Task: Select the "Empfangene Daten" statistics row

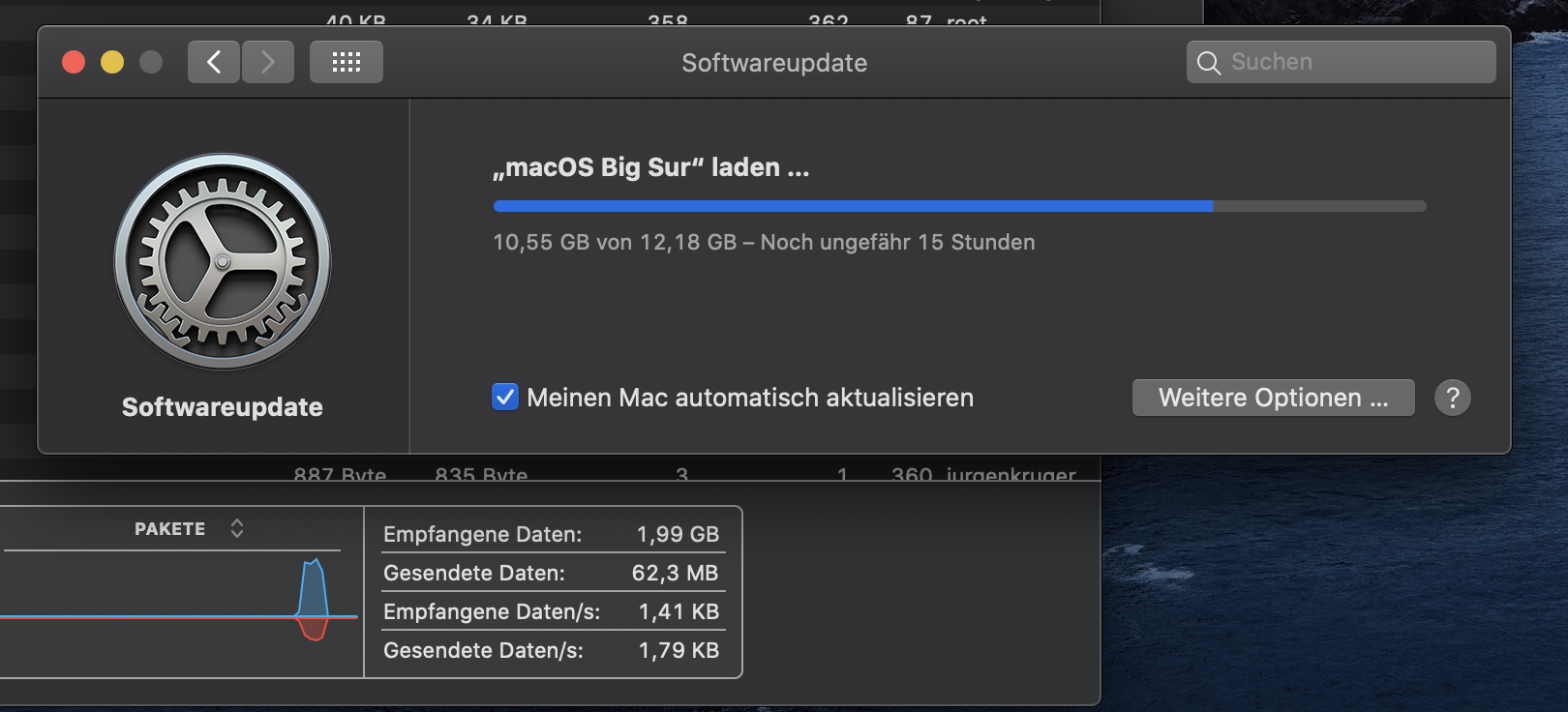Action: coord(551,534)
